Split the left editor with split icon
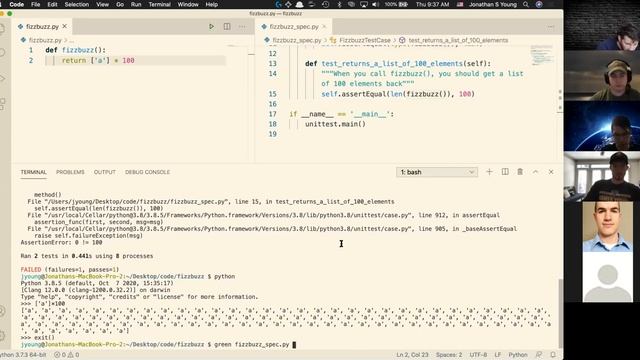 [227, 27]
